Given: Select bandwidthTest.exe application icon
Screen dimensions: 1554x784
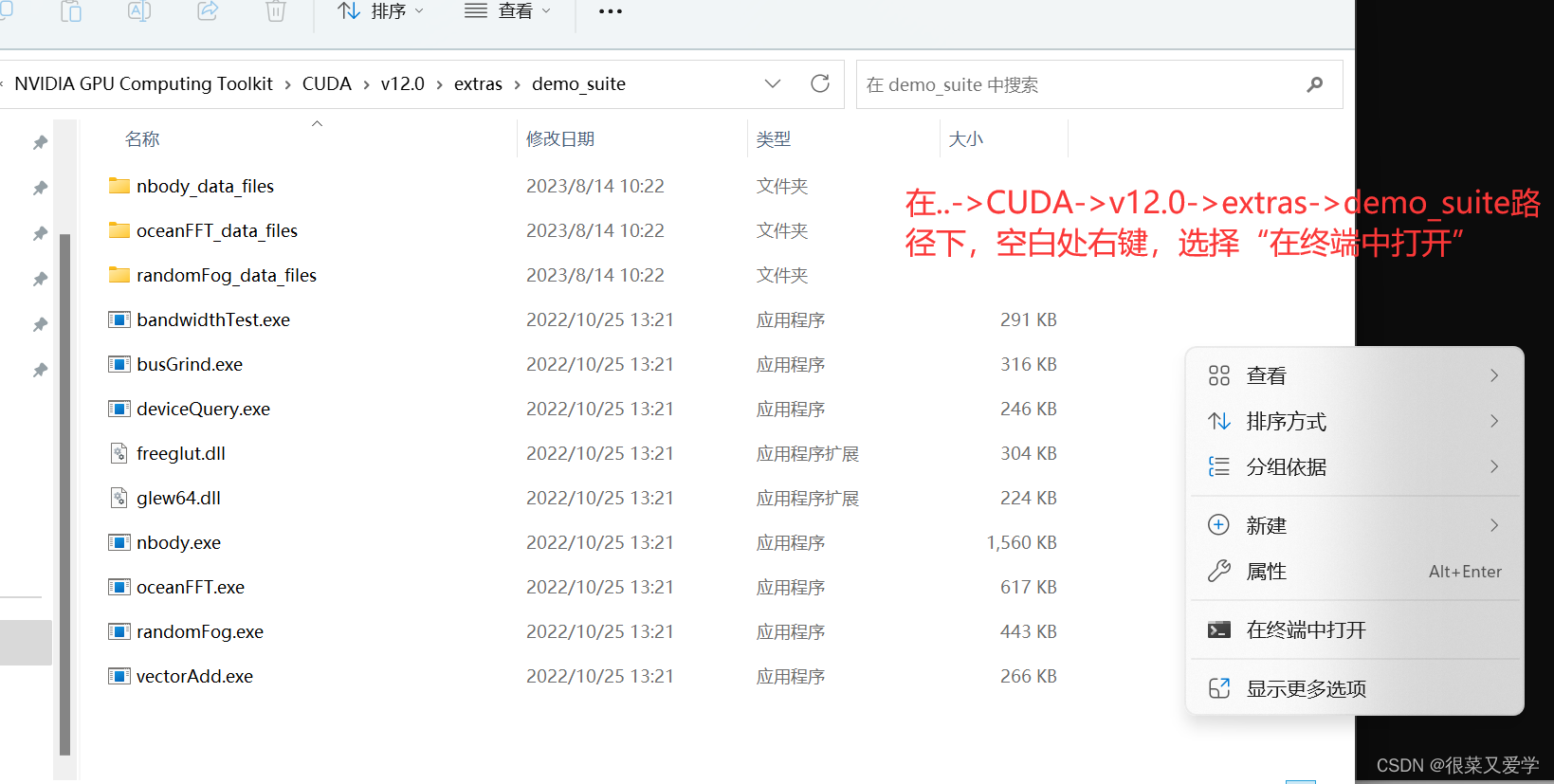Looking at the screenshot, I should pyautogui.click(x=119, y=319).
